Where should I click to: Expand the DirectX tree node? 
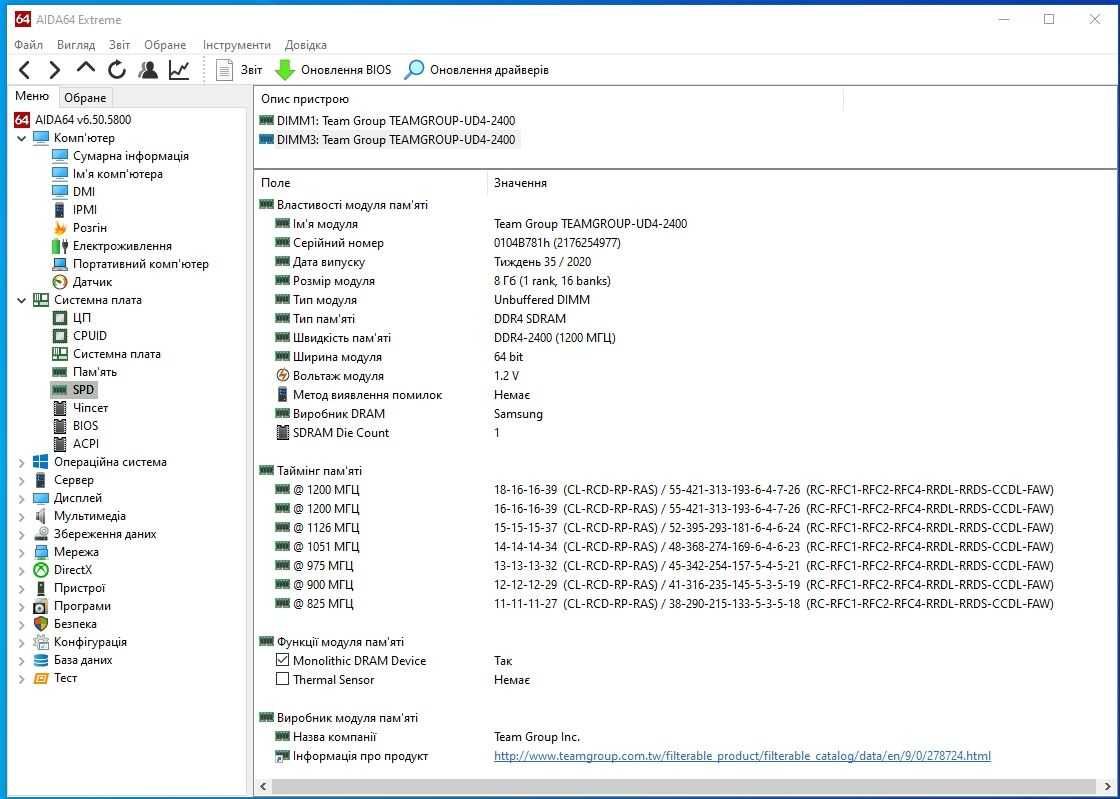21,570
